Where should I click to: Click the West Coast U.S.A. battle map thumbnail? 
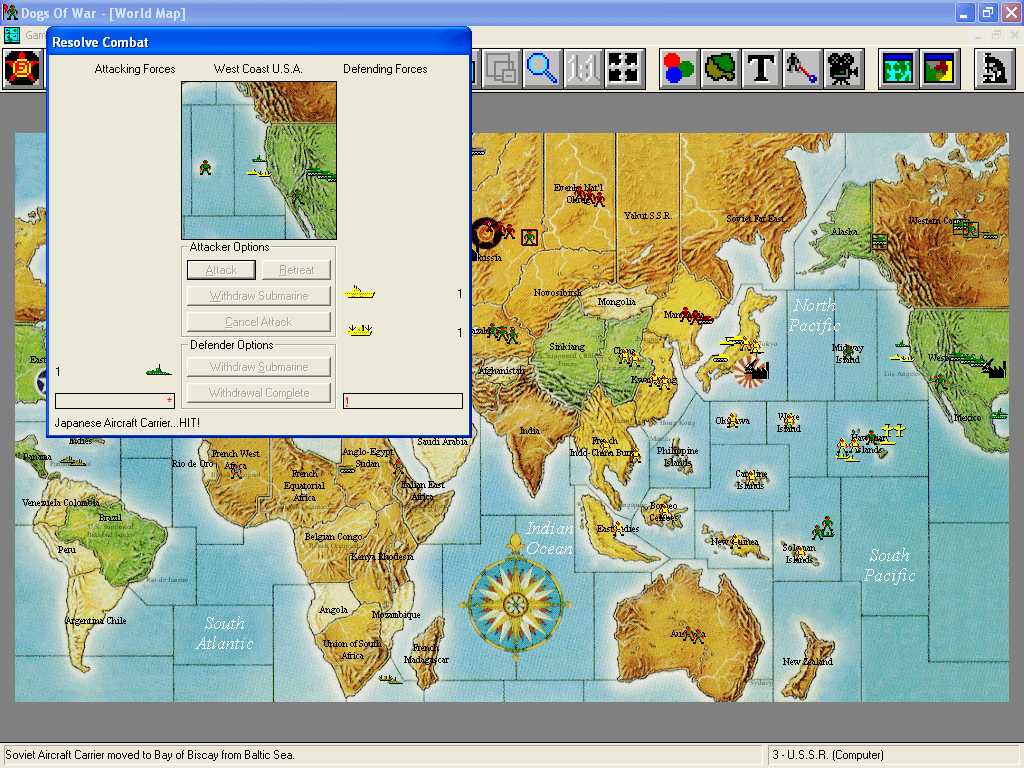click(x=259, y=161)
